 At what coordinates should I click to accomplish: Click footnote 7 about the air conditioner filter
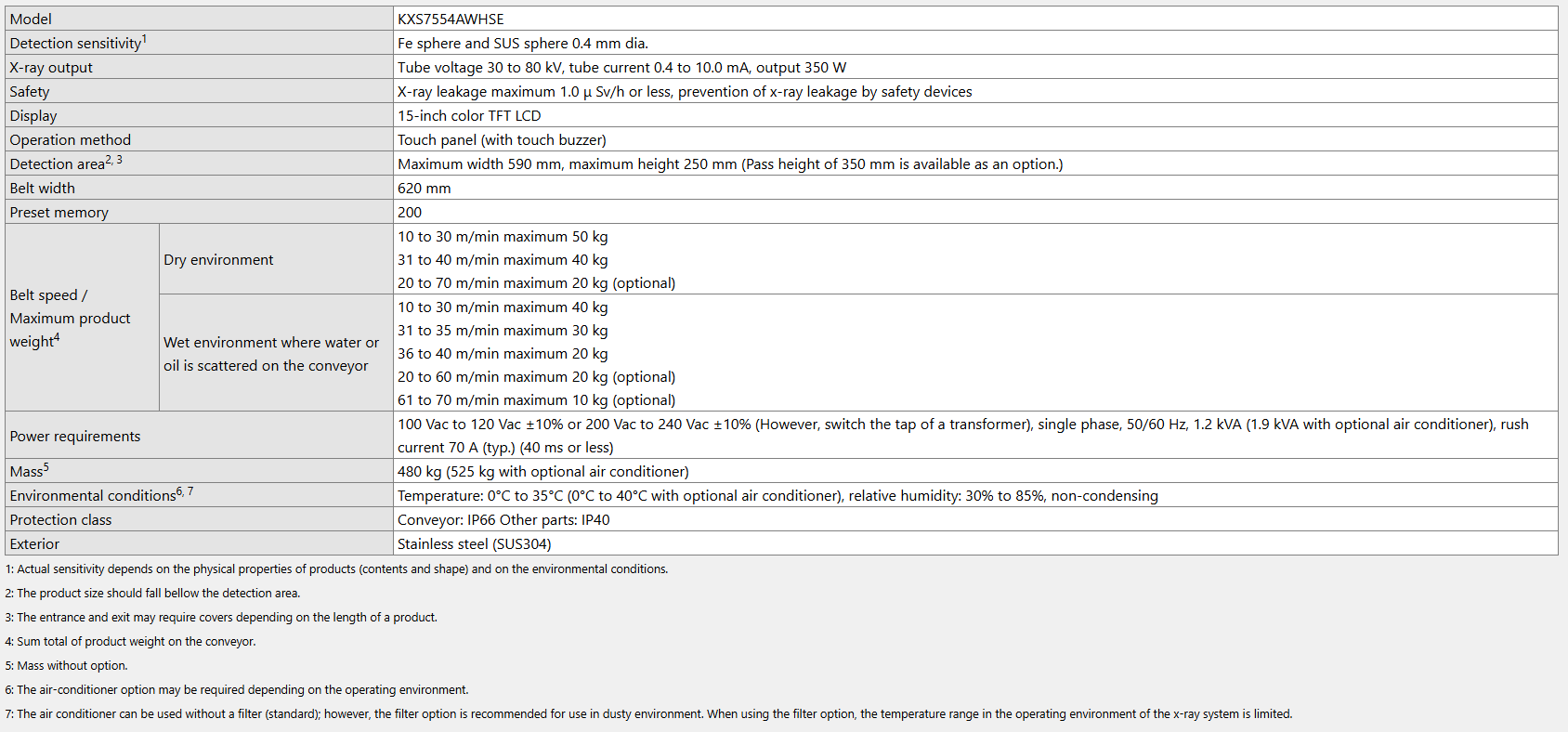[648, 713]
